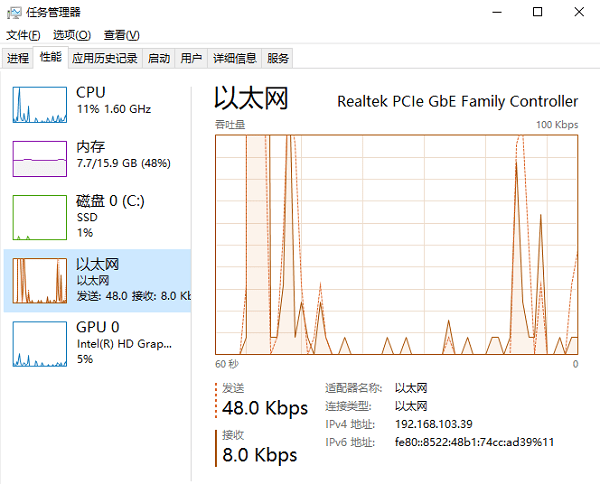Open the 查看(V) menu
This screenshot has height=484, width=600.
tap(122, 35)
